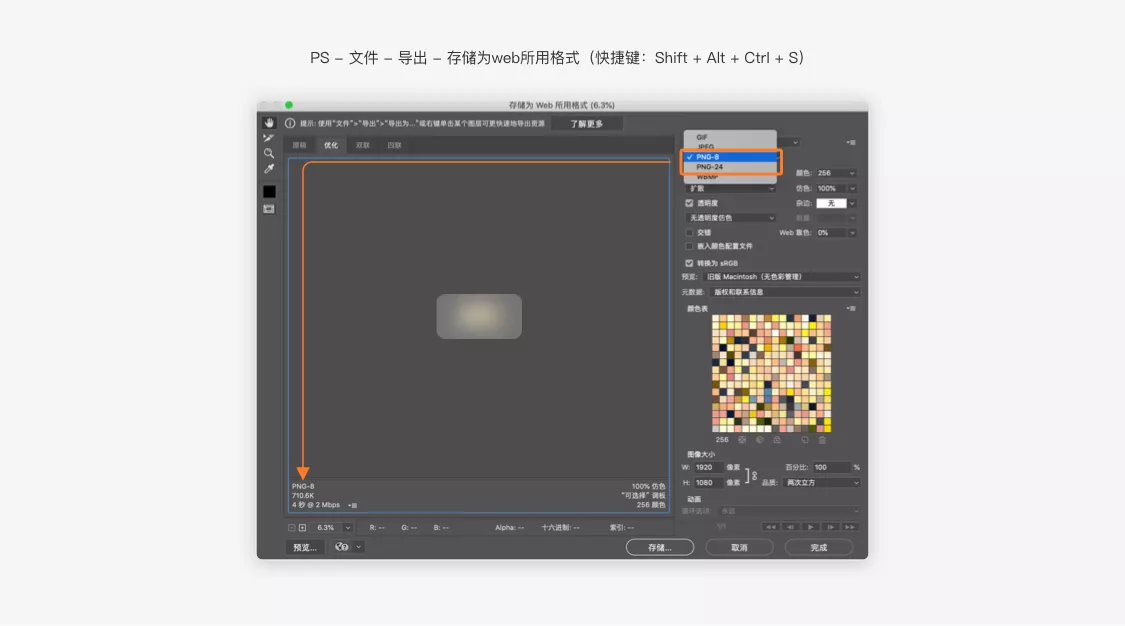Open the 6.3% zoom level dropdown
The width and height of the screenshot is (1125, 626).
pos(347,528)
